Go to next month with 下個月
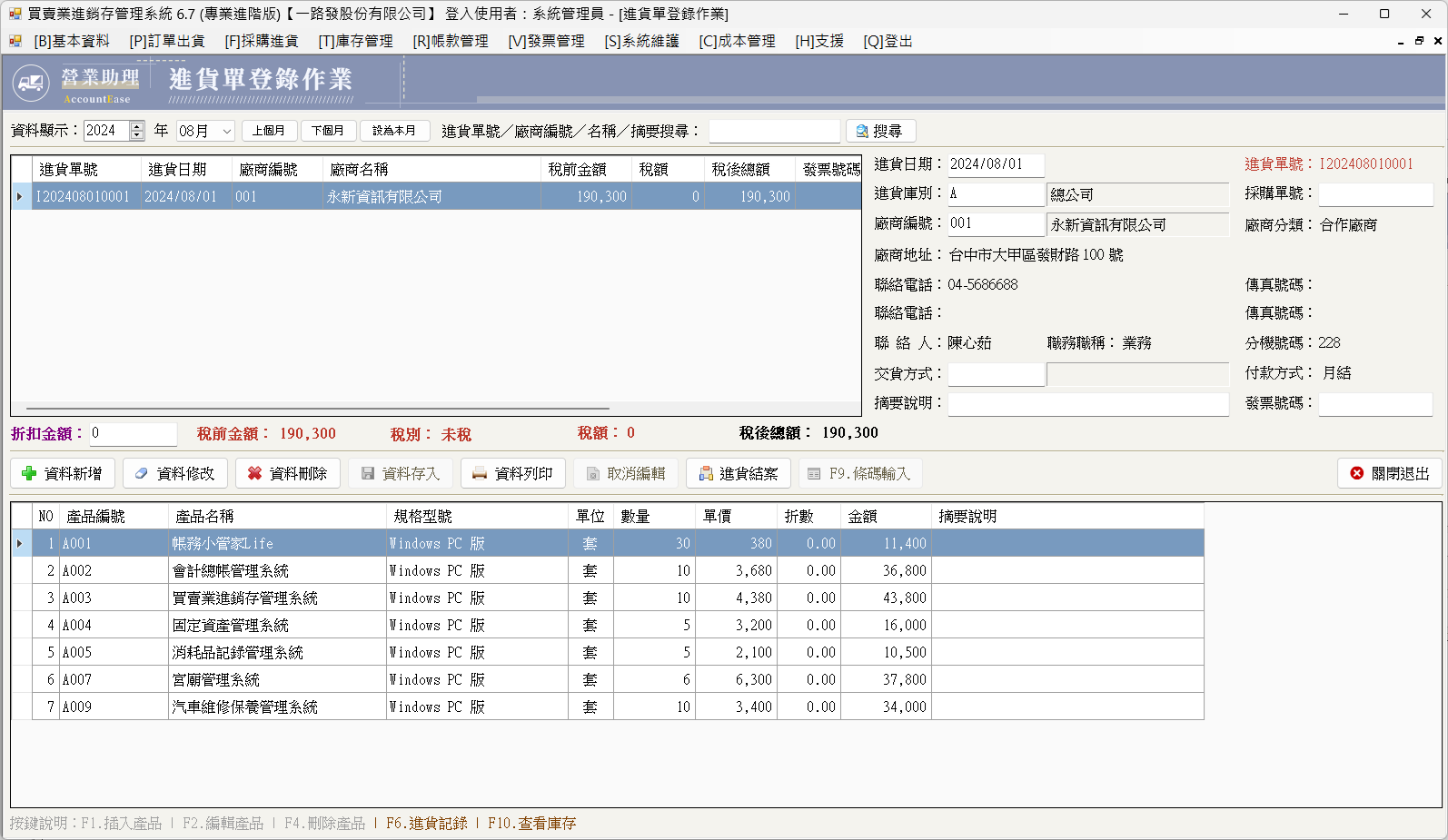This screenshot has width=1448, height=840. 328,131
